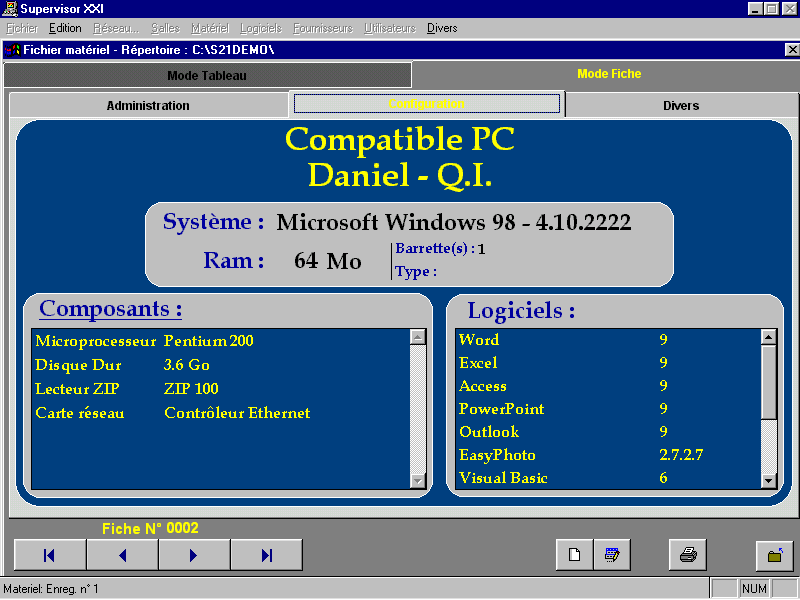Select the Microprocesseur component row

tap(221, 341)
